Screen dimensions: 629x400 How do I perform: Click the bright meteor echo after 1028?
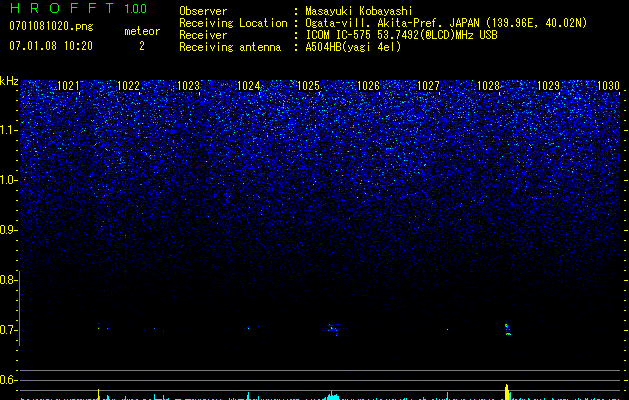click(x=507, y=329)
